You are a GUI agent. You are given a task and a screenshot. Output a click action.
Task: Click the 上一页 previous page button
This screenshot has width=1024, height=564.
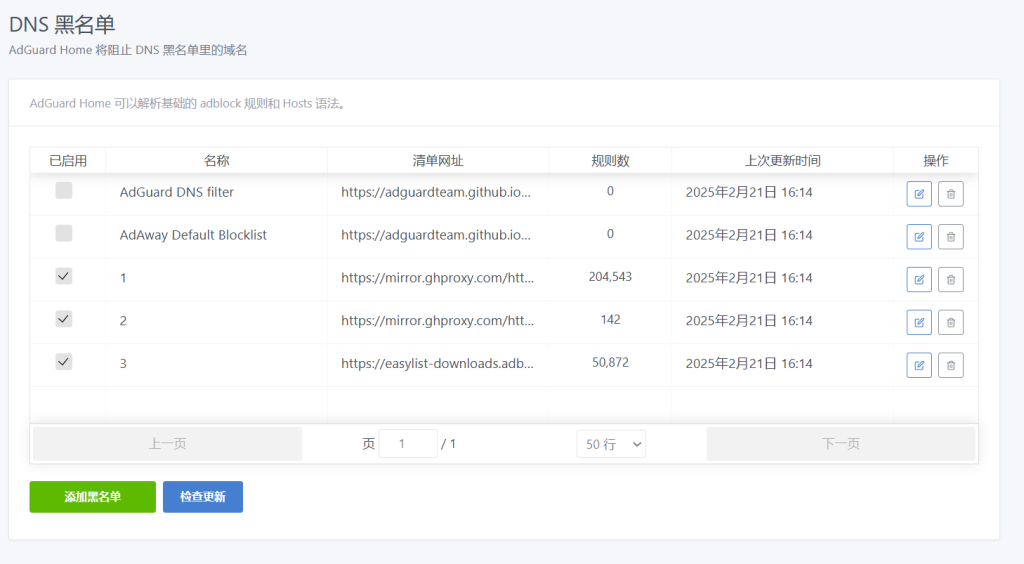click(x=167, y=444)
